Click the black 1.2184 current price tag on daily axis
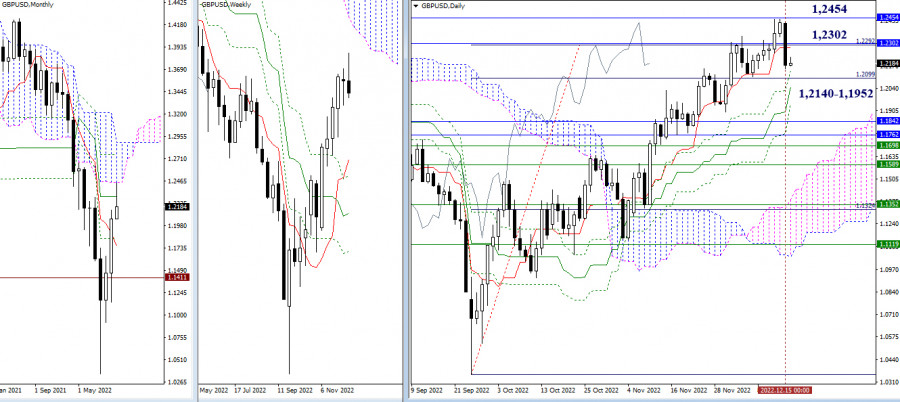Screen dimensions: 900x402 888,62
